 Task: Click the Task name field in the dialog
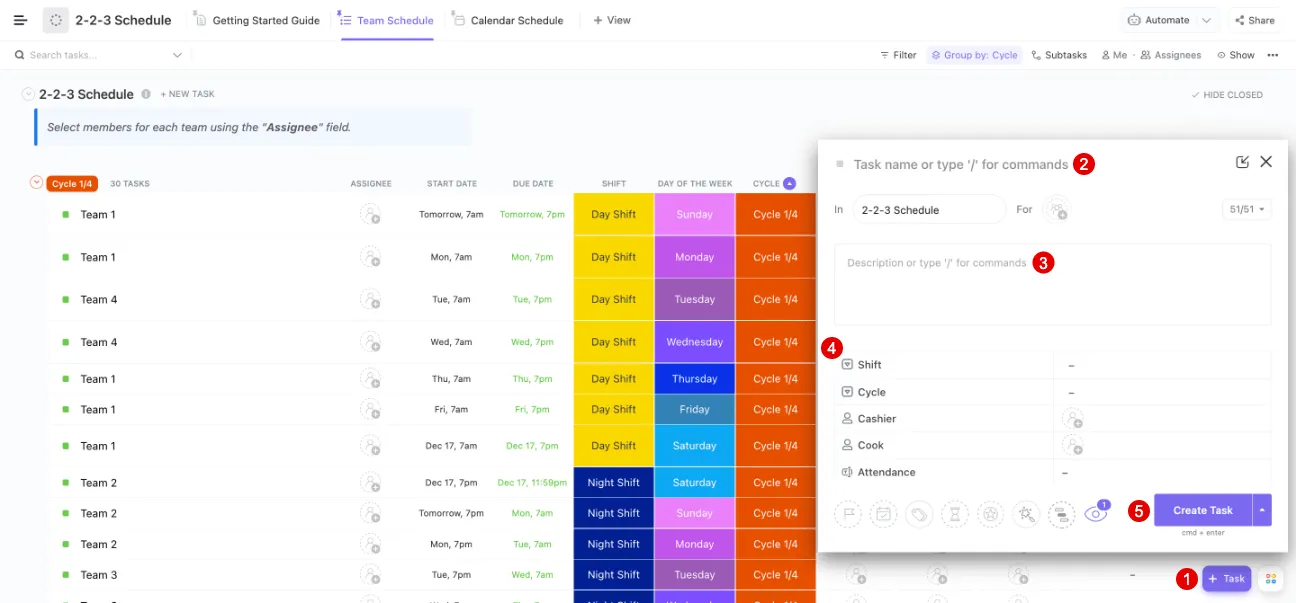click(960, 164)
